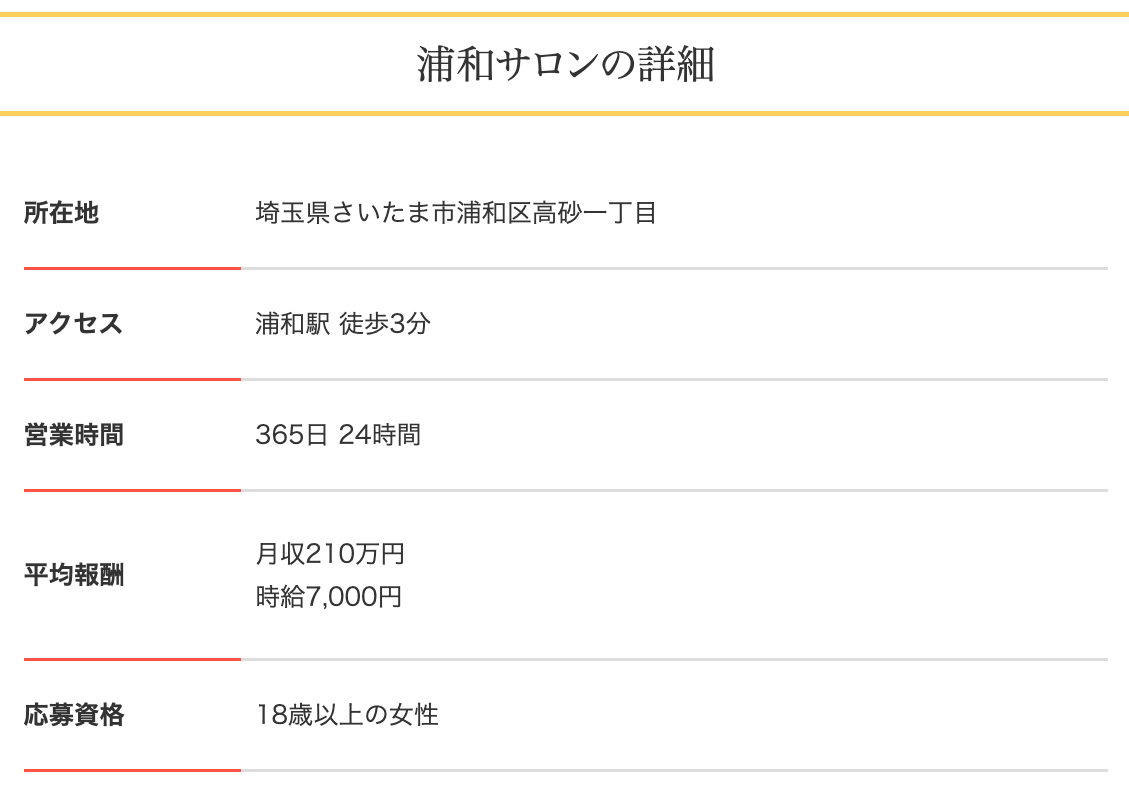Screen dimensions: 1129x789
Task: Click the 月収210万円 monthly income line
Action: [330, 553]
